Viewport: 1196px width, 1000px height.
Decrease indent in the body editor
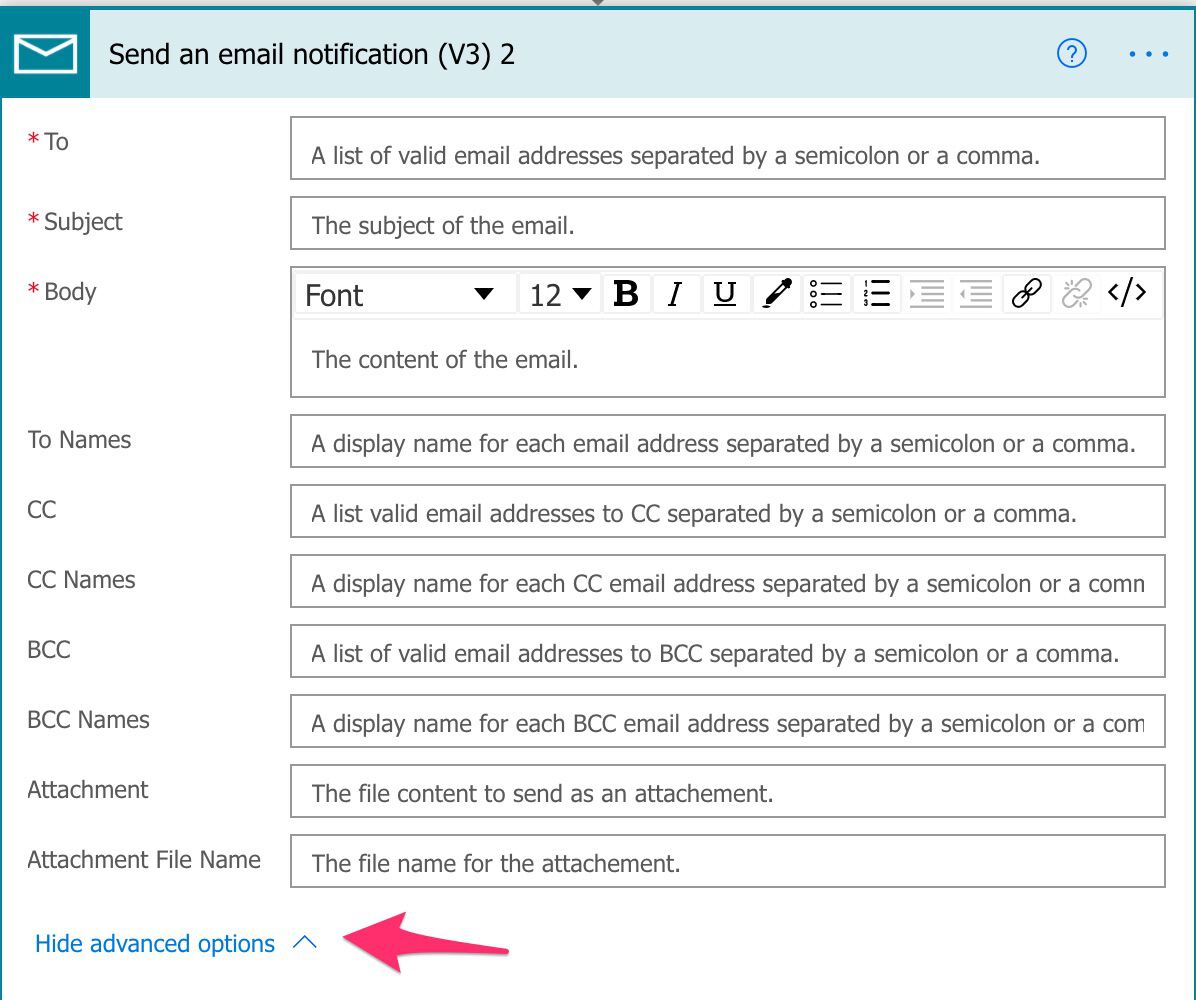pos(975,293)
